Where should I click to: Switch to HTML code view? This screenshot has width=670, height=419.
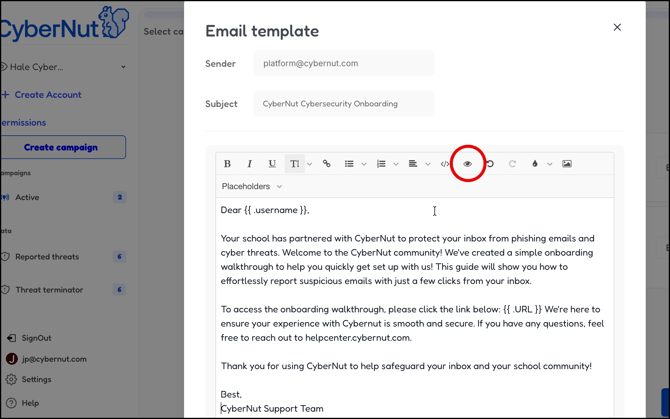pyautogui.click(x=445, y=164)
